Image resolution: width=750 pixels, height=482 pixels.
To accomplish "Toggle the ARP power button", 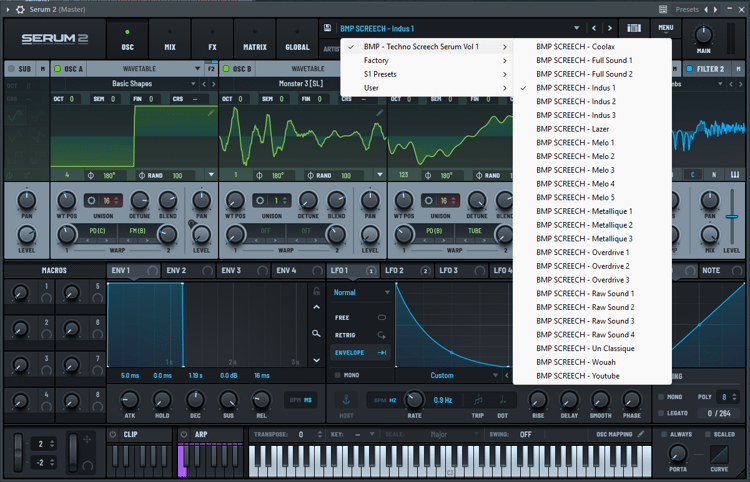I will [184, 434].
